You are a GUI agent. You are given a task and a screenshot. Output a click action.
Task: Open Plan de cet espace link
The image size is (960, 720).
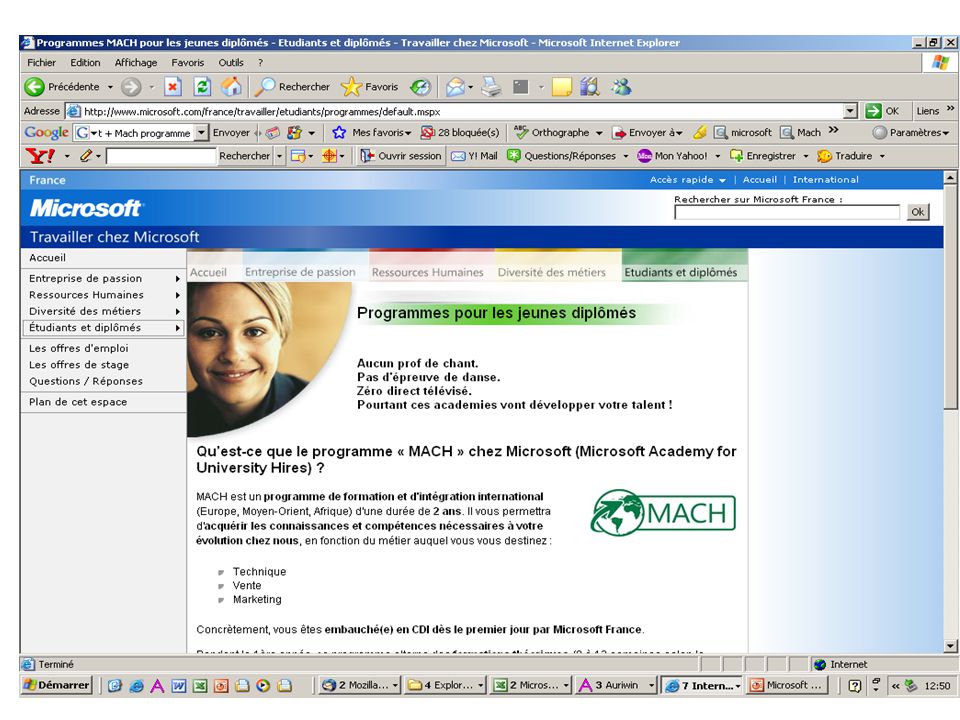click(x=78, y=402)
